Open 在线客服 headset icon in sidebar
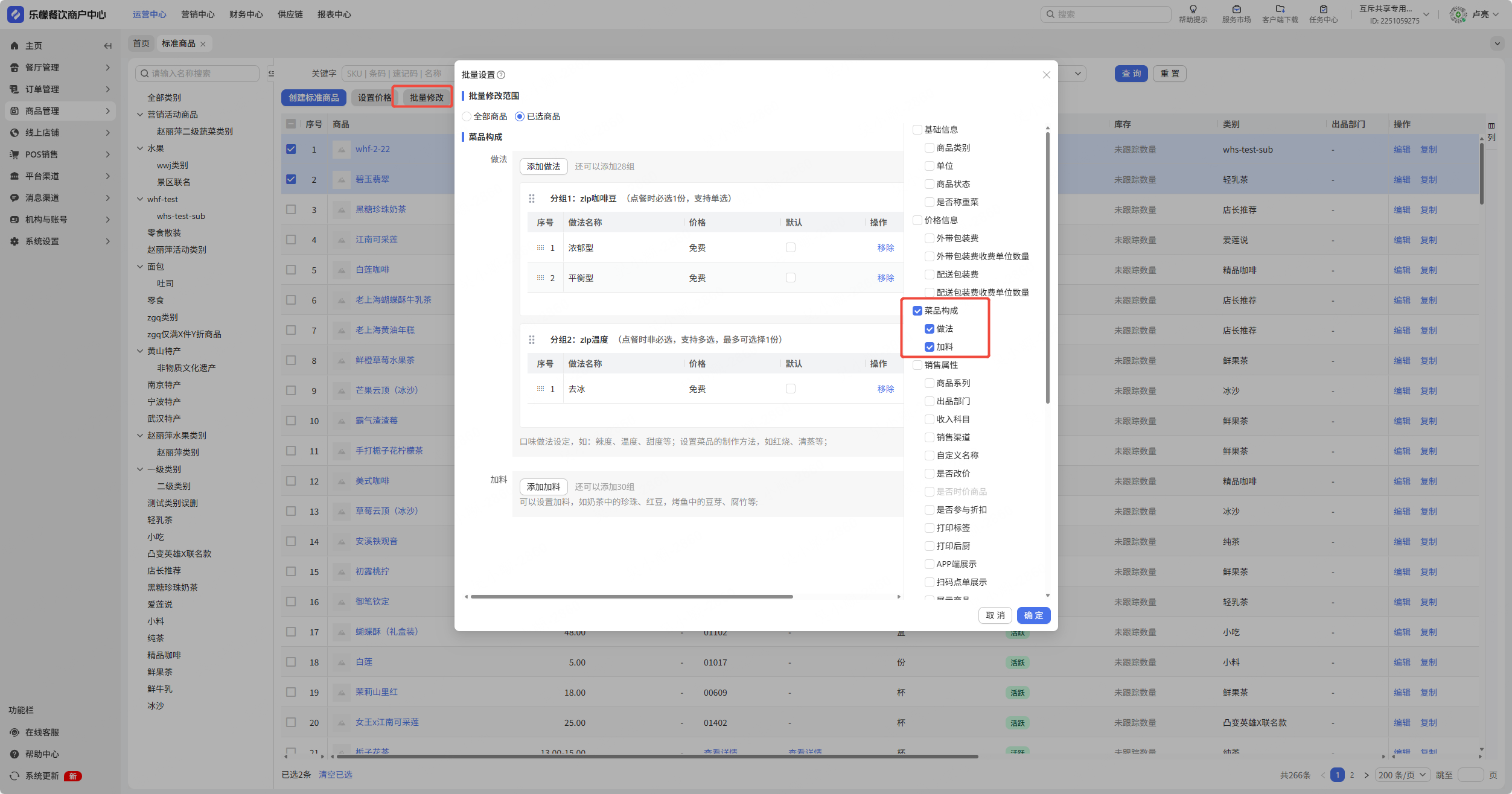The width and height of the screenshot is (1512, 794). coord(14,732)
